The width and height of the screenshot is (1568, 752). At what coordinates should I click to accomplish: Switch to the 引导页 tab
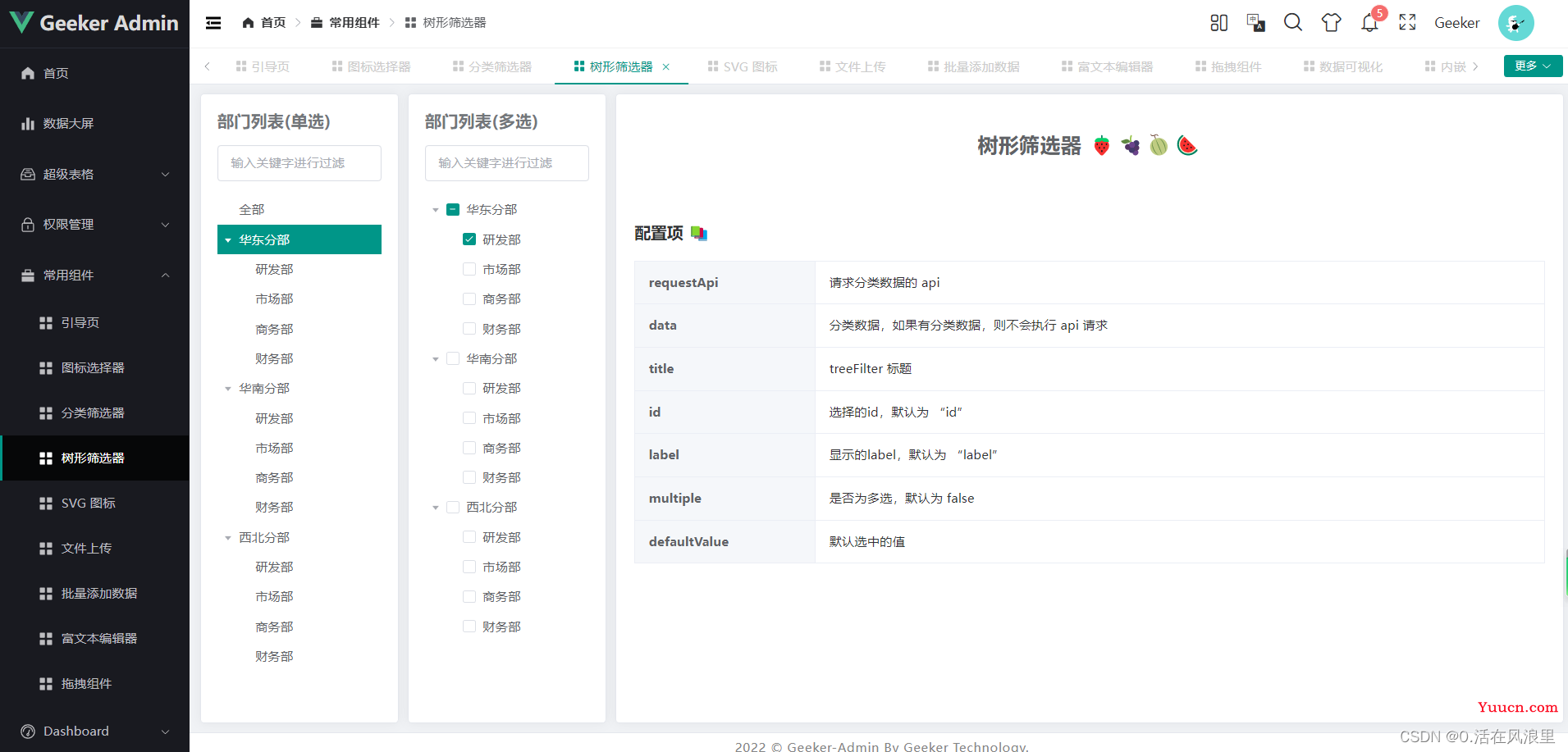click(263, 67)
